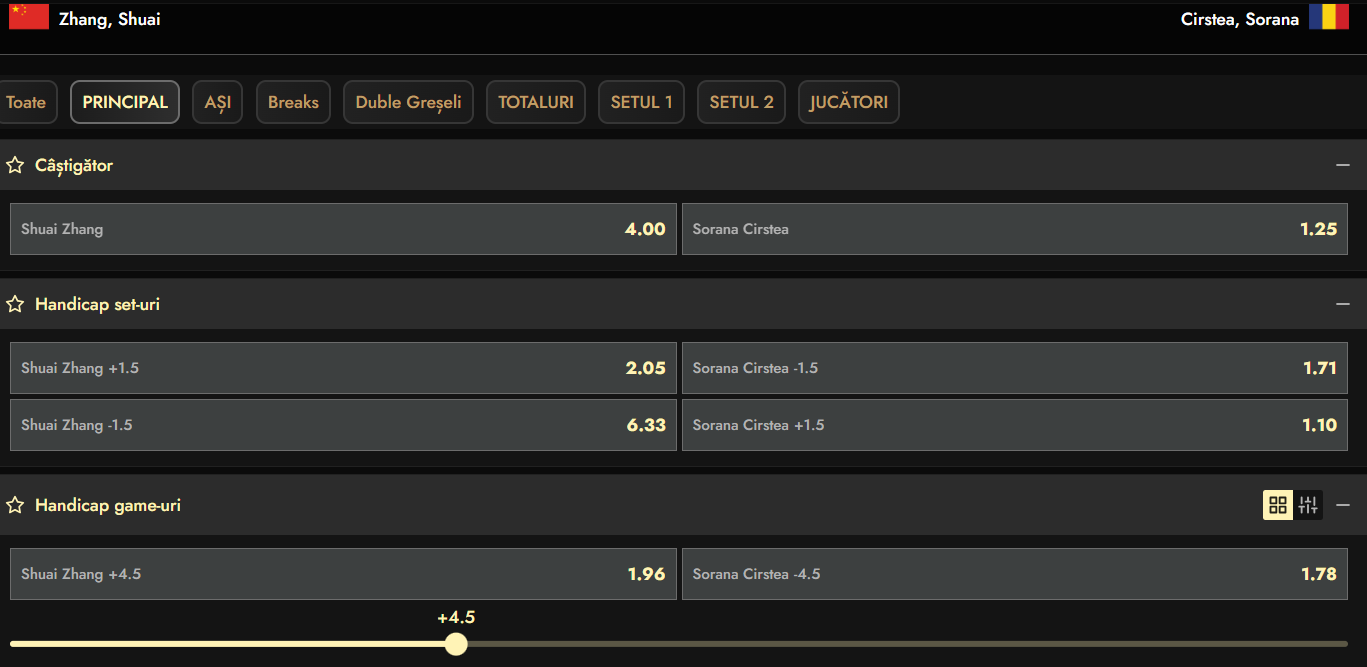Switch Handicap game-uri to slider view
The height and width of the screenshot is (667, 1367).
coord(1308,505)
